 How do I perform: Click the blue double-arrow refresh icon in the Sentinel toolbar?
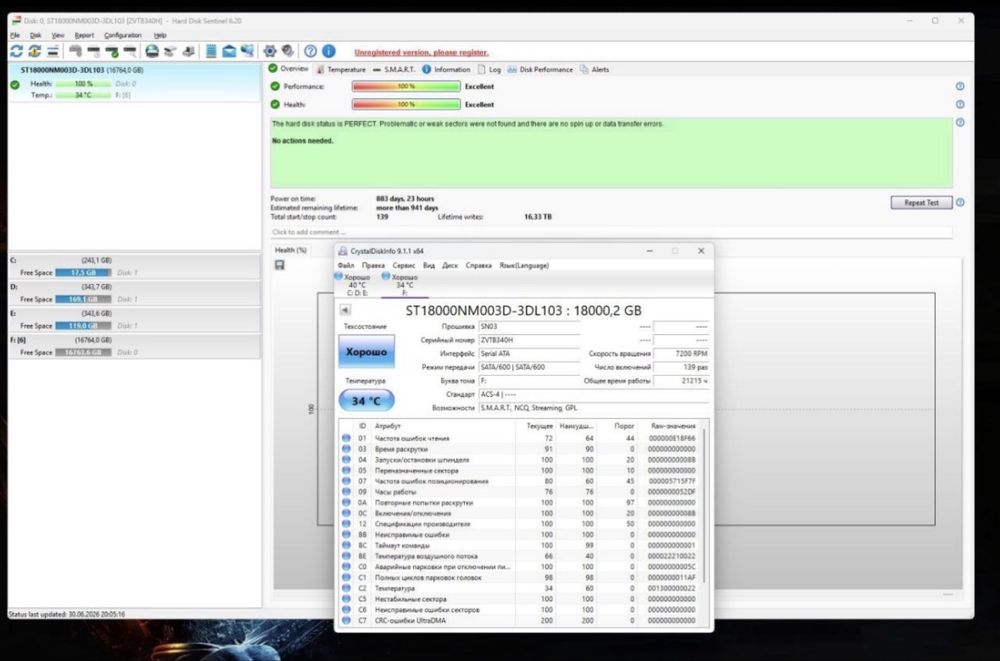(17, 51)
